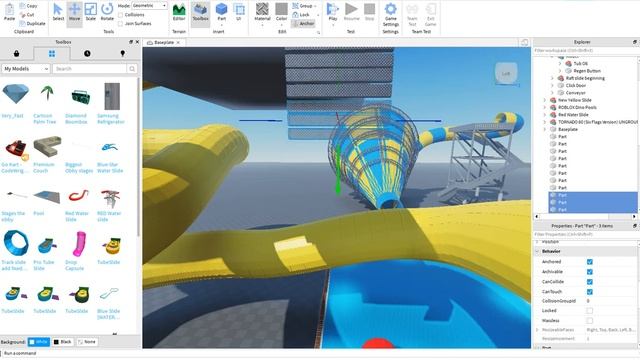
Task: Toggle the Anchored property checkbox
Action: click(589, 262)
